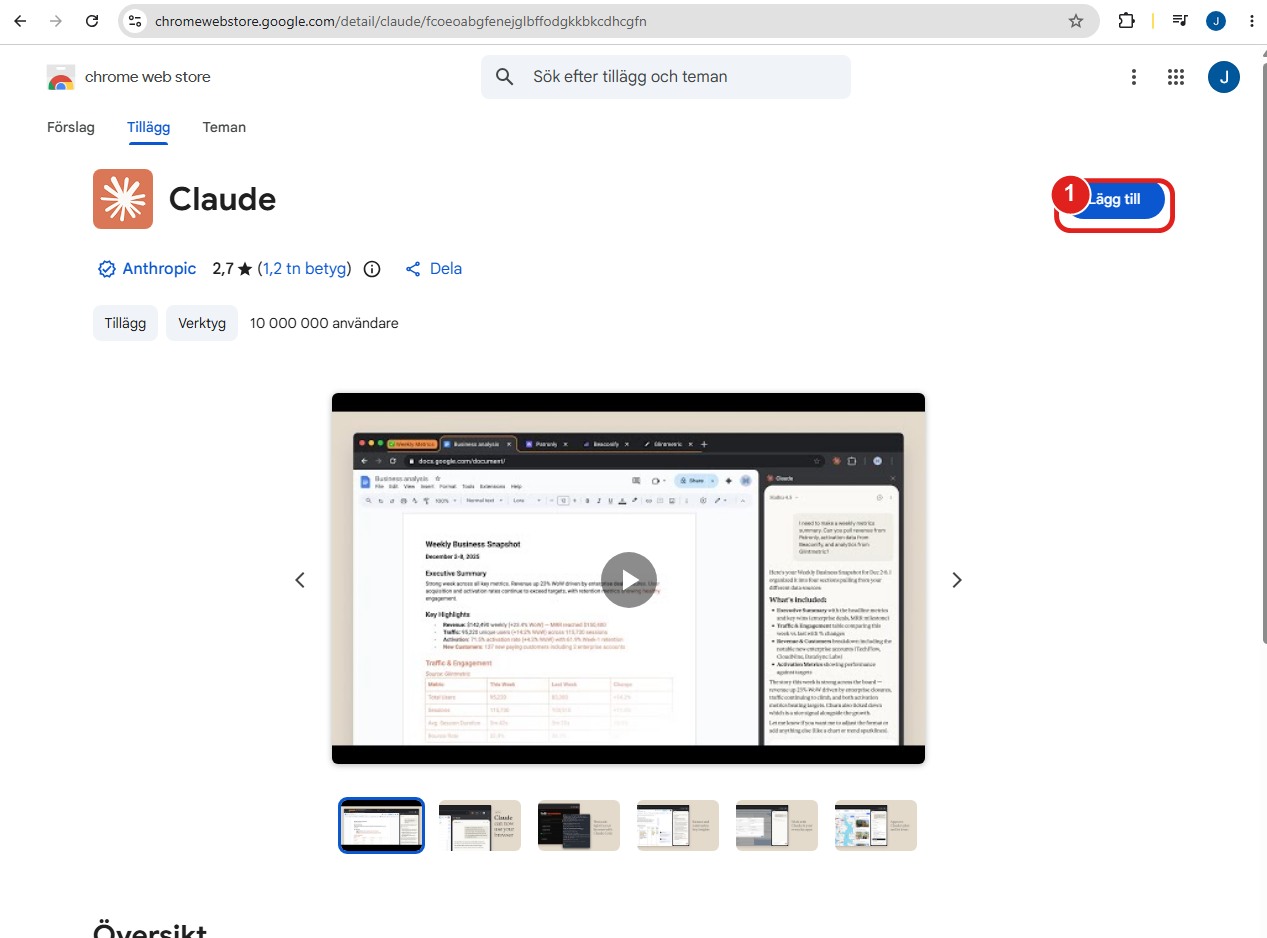This screenshot has height=938, width=1267.
Task: Select the sixth preview thumbnail
Action: coord(876,825)
